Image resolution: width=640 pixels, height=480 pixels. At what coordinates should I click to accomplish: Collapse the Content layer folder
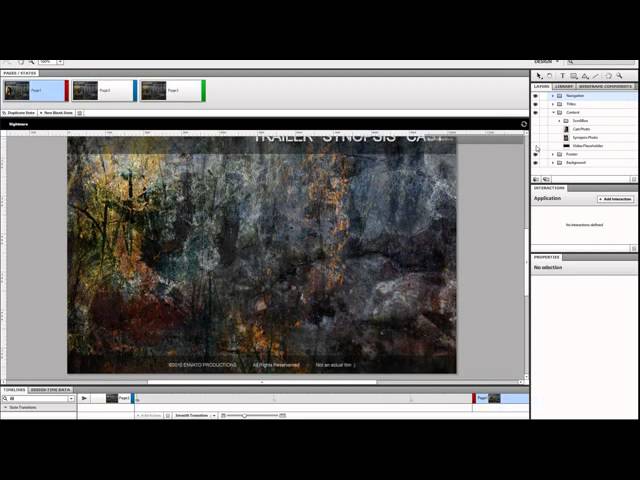pyautogui.click(x=553, y=113)
